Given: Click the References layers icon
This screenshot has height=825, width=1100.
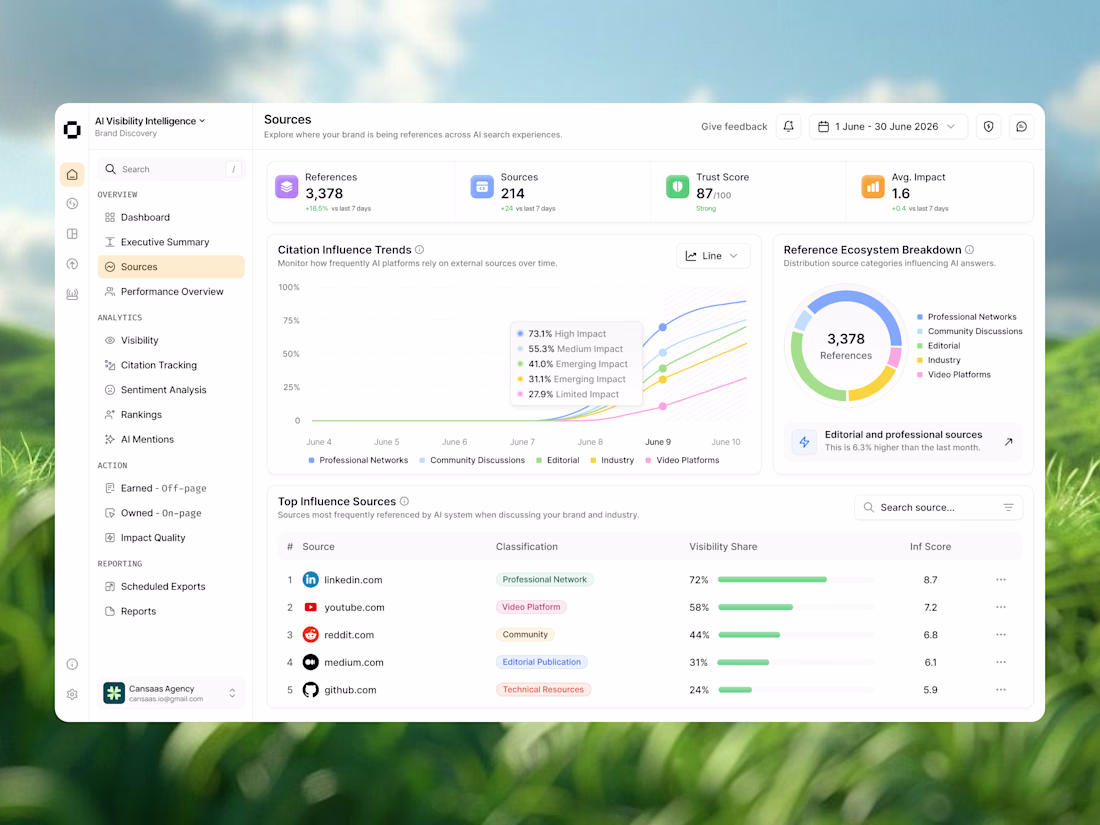Looking at the screenshot, I should pyautogui.click(x=286, y=187).
